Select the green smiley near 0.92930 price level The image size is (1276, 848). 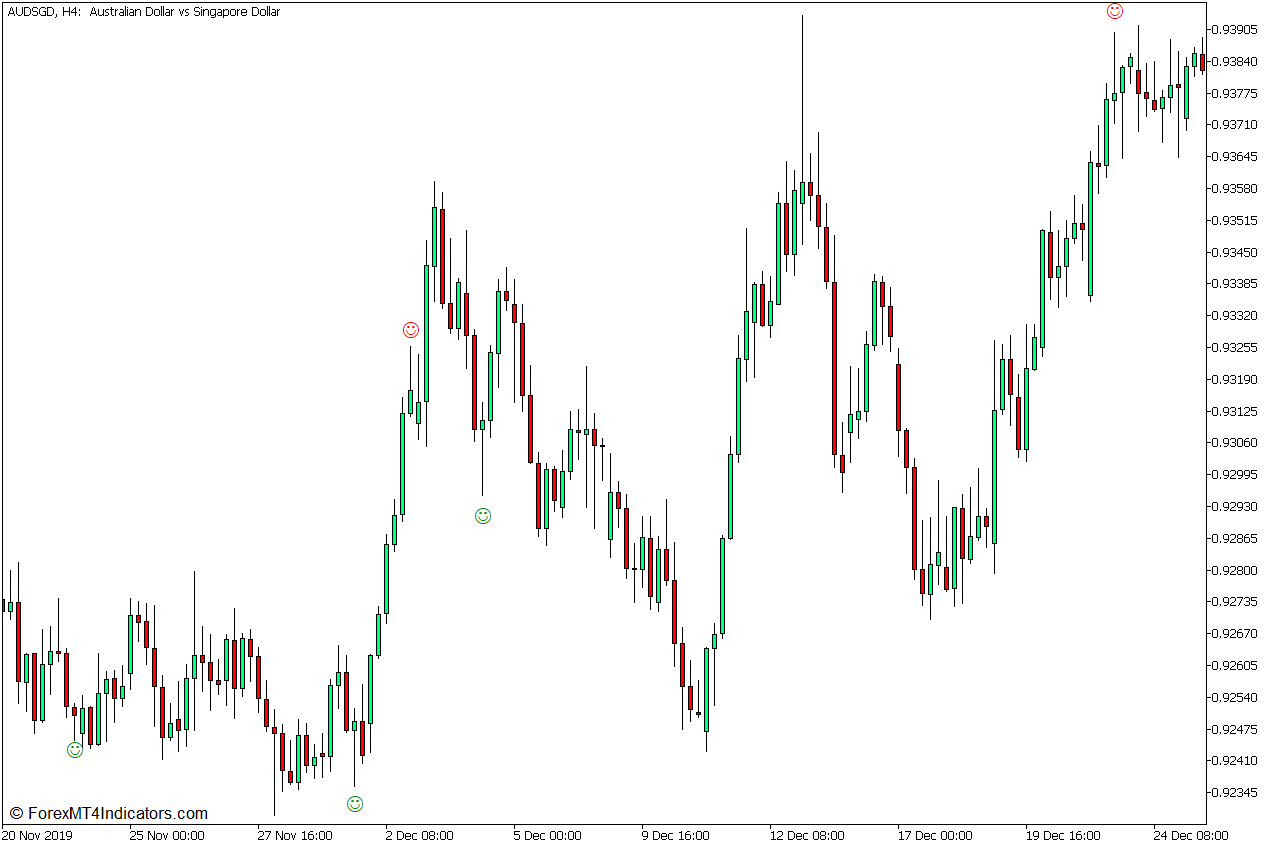point(483,516)
